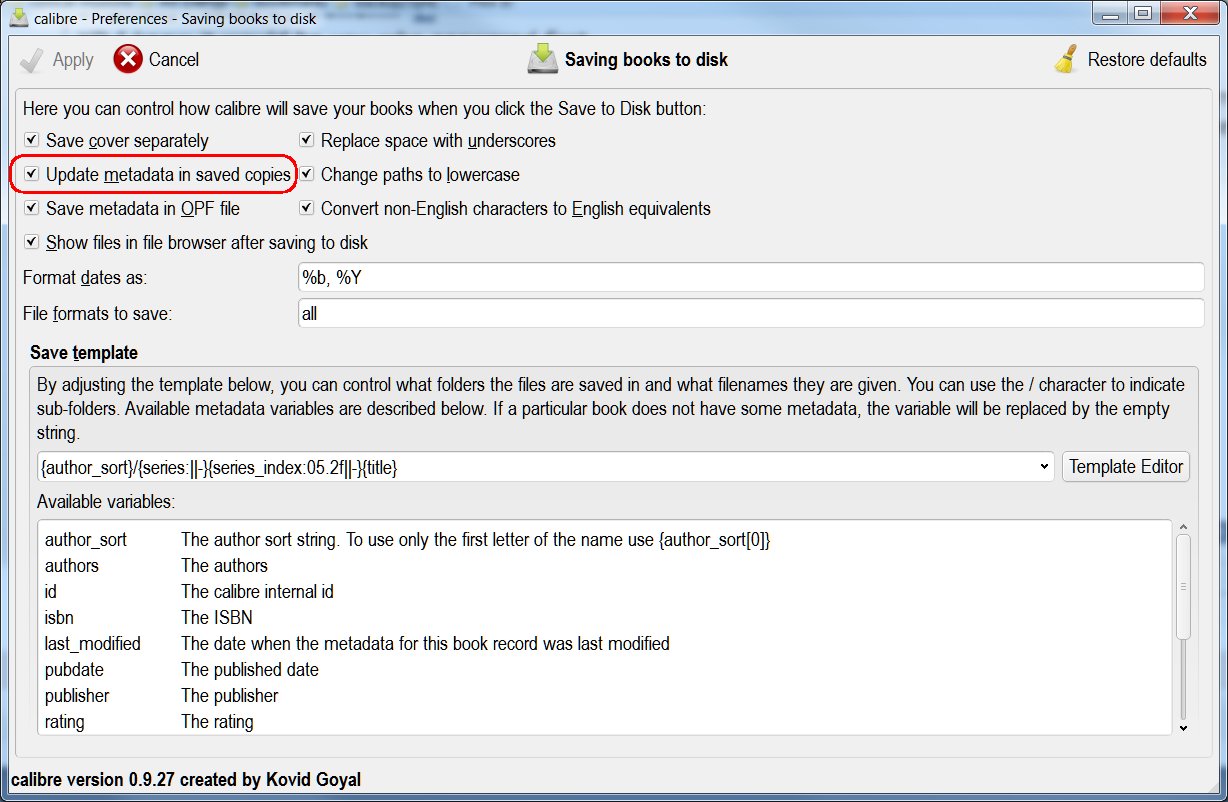Maximize the calibre Preferences window
Viewport: 1228px width, 802px height.
1142,14
